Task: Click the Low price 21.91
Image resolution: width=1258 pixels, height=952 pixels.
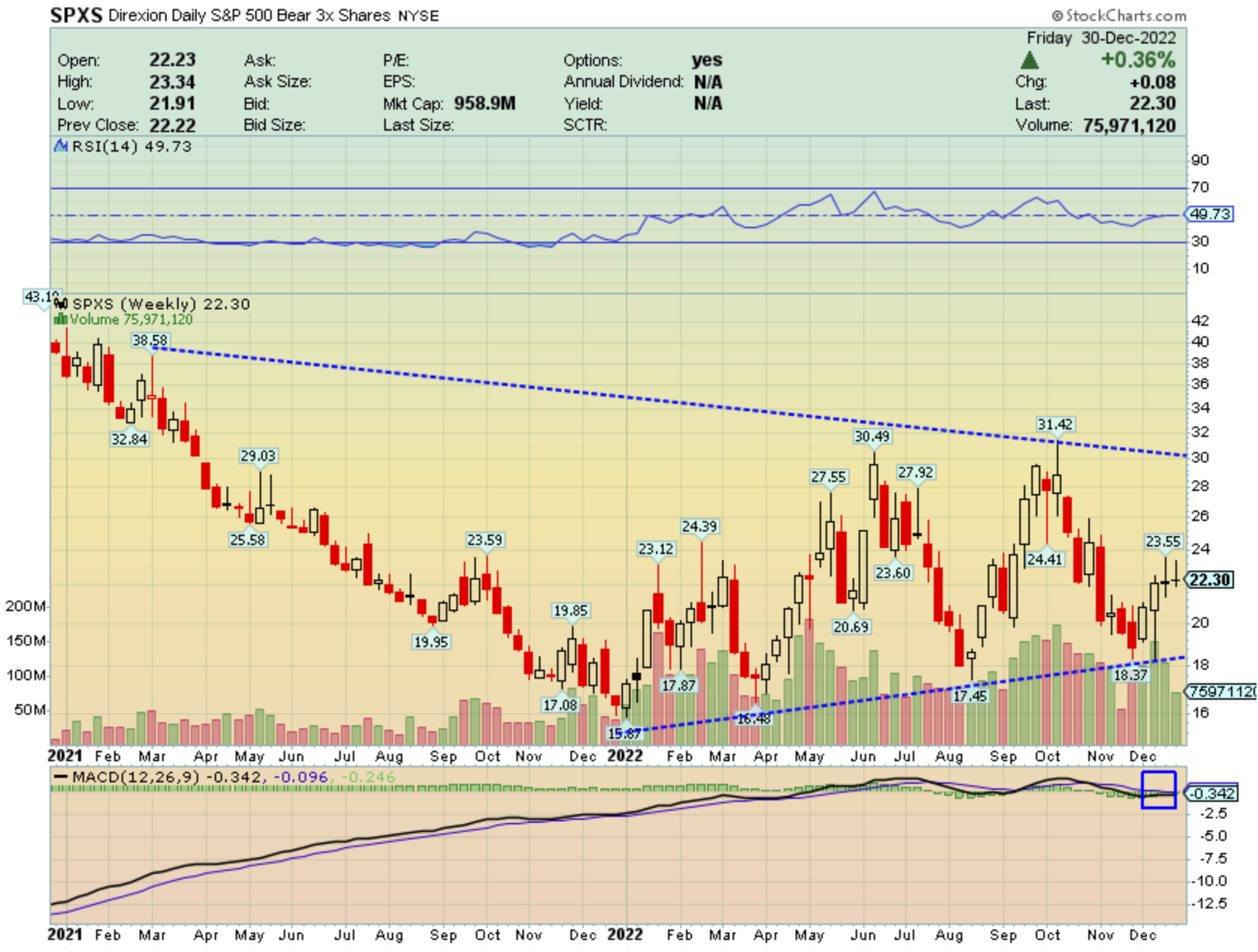Action: pos(173,104)
